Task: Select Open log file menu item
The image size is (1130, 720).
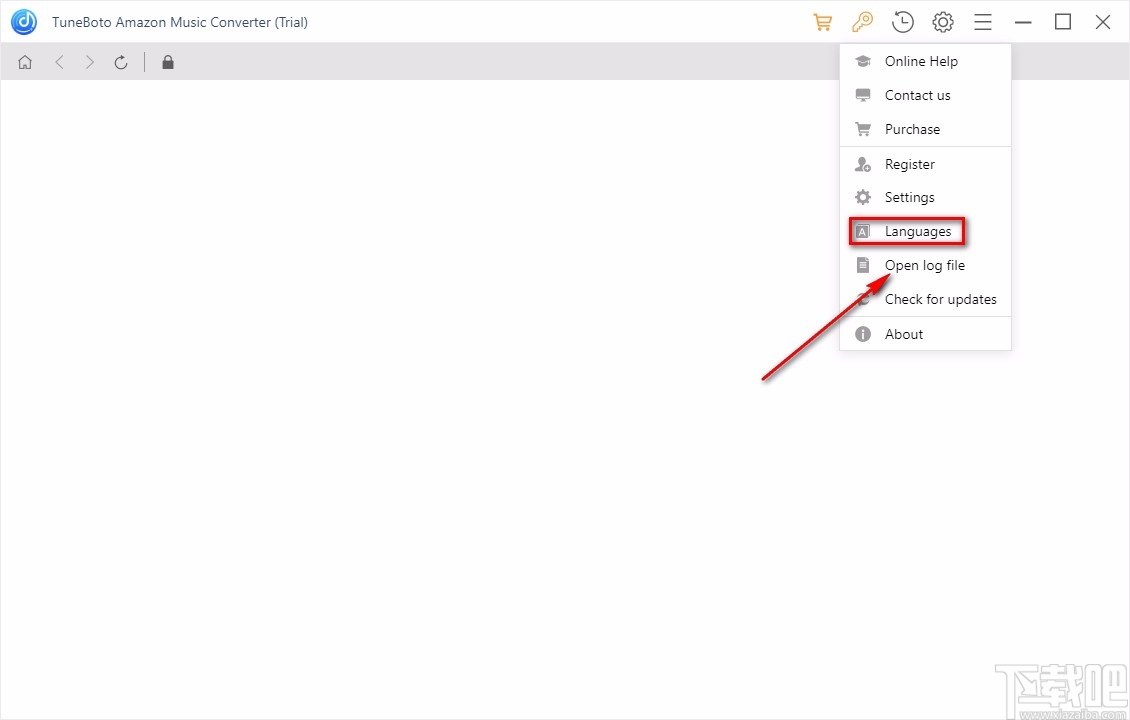Action: [925, 265]
